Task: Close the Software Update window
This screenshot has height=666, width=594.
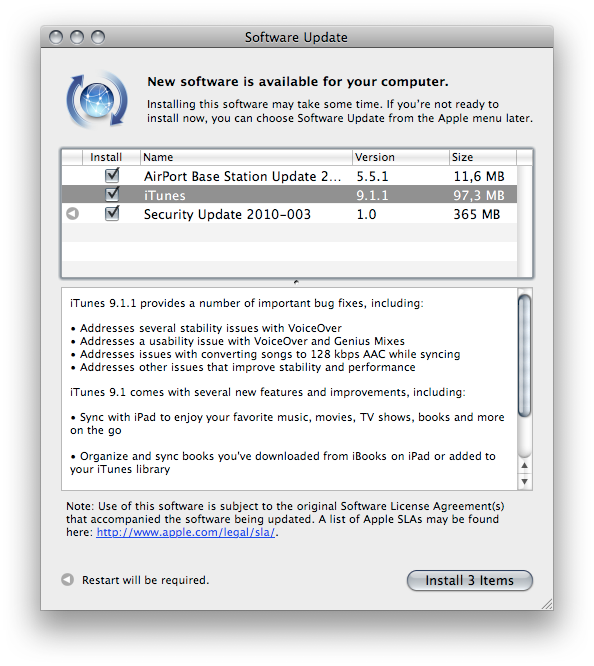Action: pyautogui.click(x=56, y=37)
